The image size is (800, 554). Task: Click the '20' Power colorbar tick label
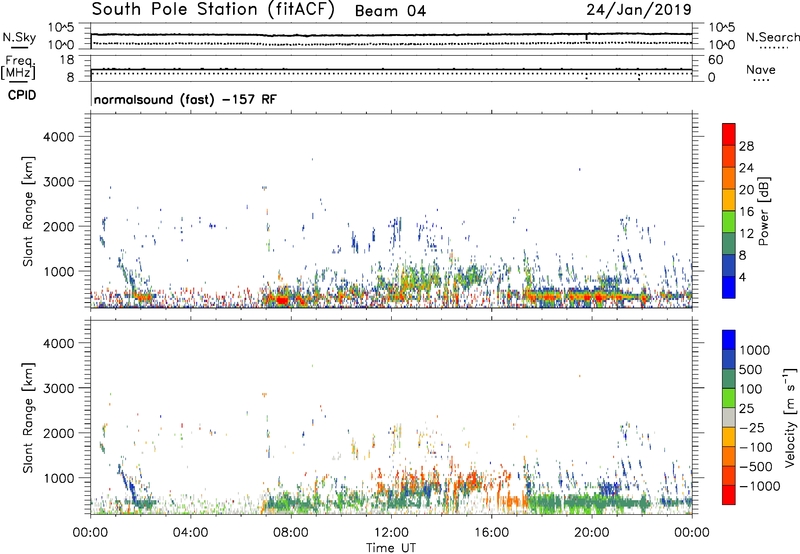[746, 190]
